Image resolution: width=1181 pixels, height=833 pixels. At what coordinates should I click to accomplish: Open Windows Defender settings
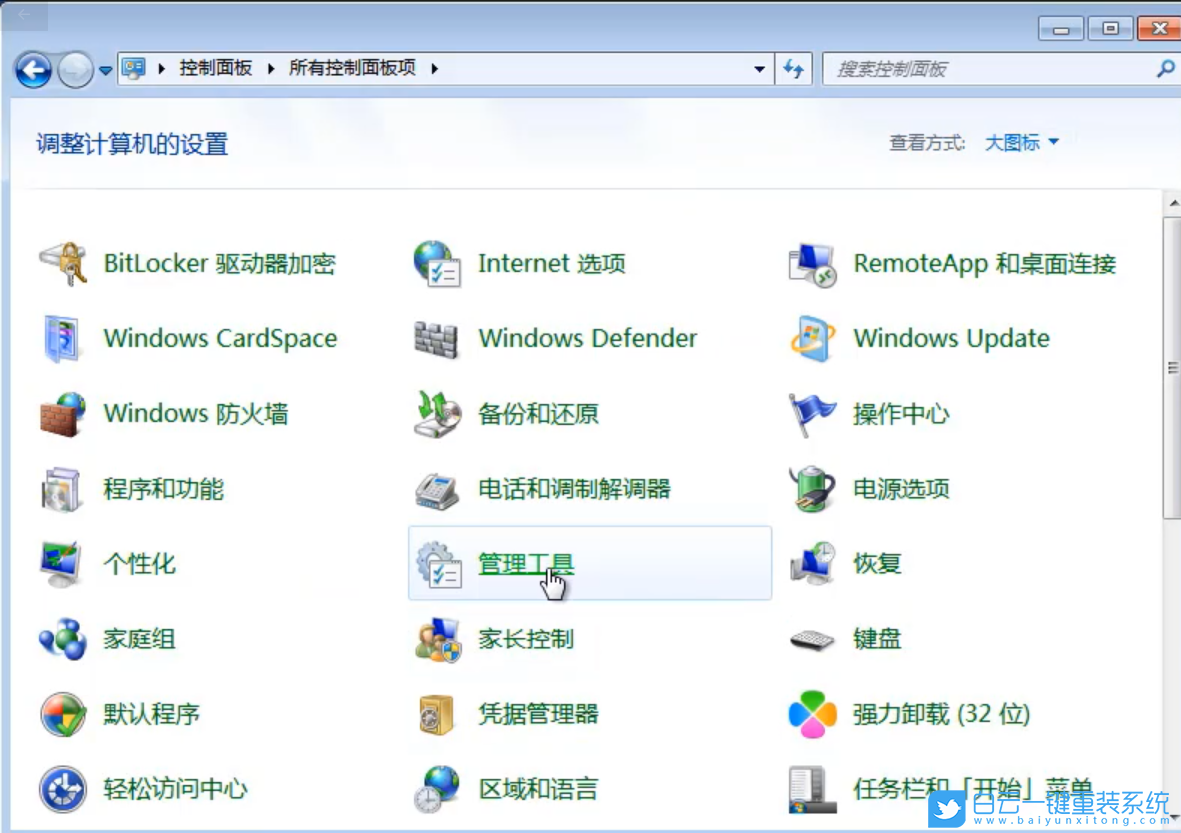click(587, 338)
